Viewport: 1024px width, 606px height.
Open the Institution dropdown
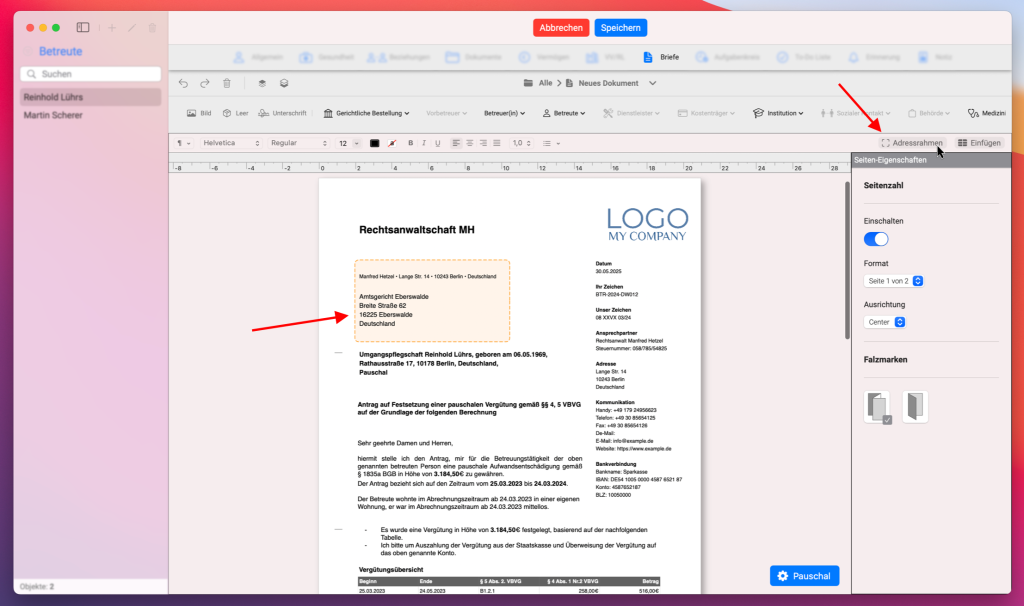coord(778,113)
